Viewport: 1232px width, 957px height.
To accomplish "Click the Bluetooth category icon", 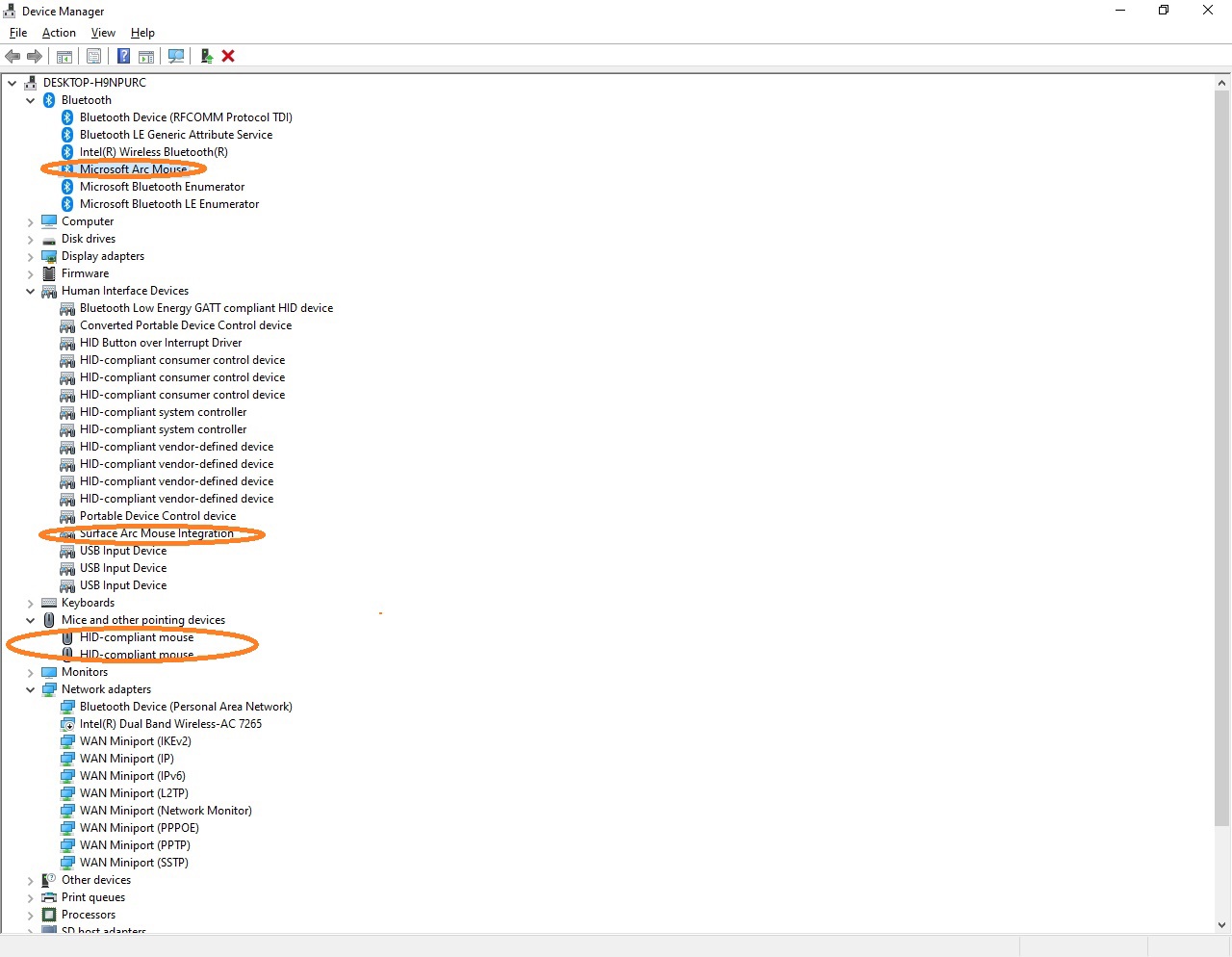I will pos(49,100).
